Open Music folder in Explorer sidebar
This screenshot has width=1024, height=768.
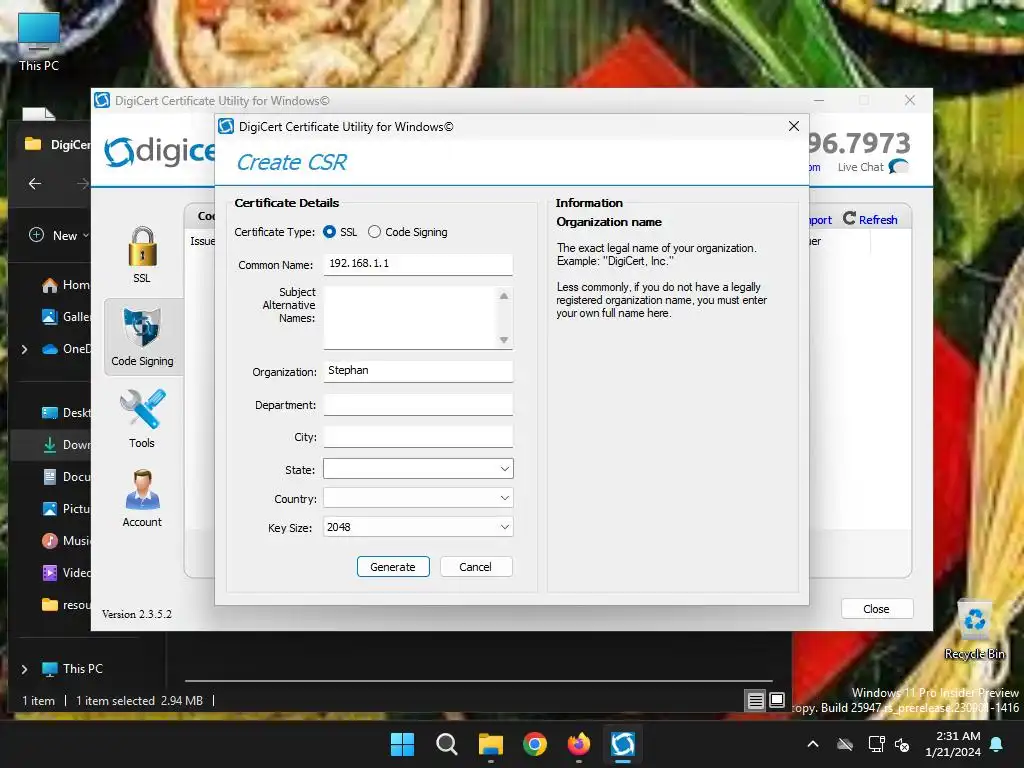[65, 541]
